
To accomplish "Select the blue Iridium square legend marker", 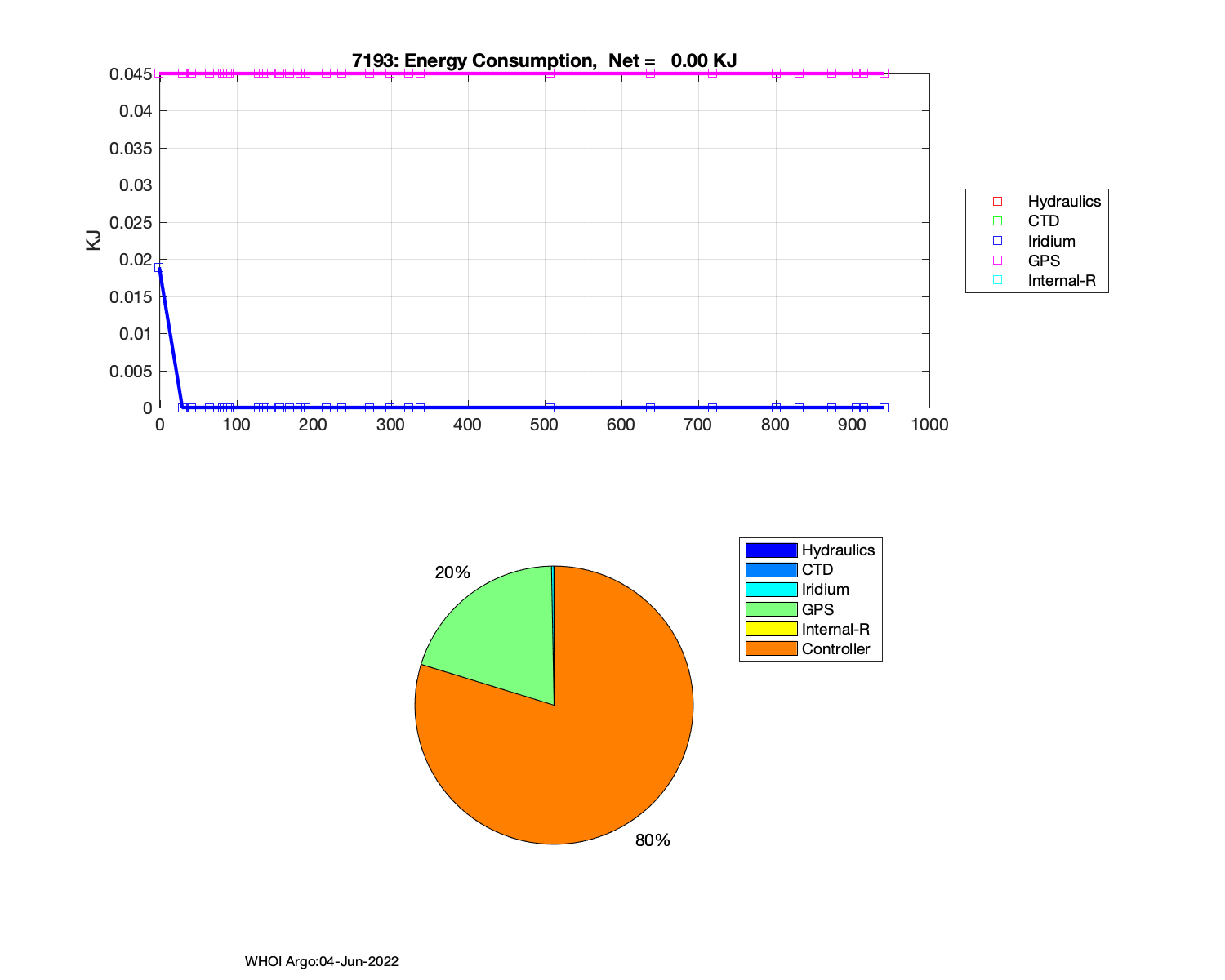I will (x=997, y=241).
